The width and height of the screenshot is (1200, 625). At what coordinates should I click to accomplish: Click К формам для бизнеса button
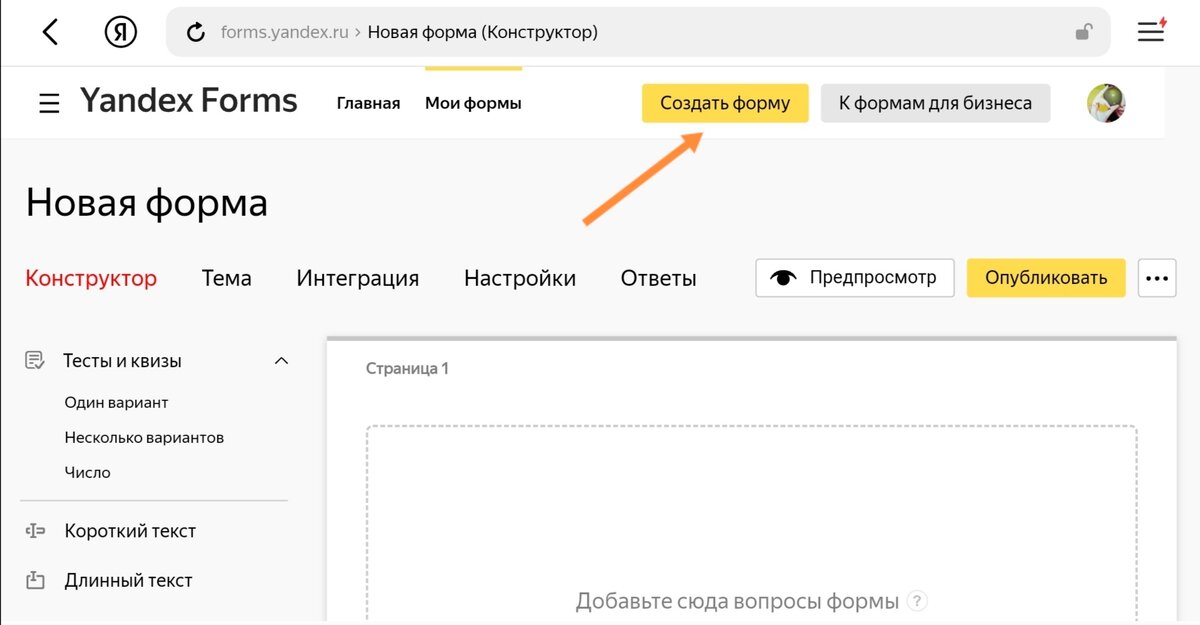[x=936, y=103]
